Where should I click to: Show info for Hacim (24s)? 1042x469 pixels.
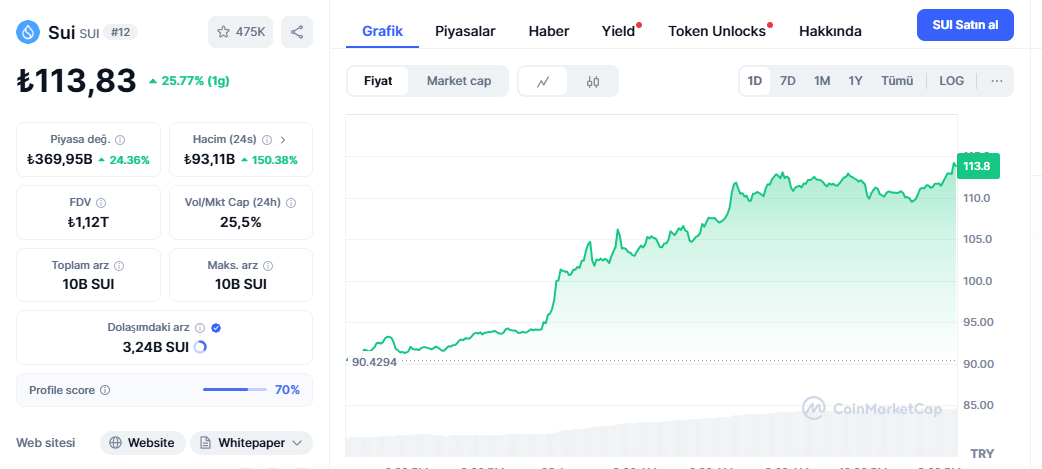tap(267, 140)
